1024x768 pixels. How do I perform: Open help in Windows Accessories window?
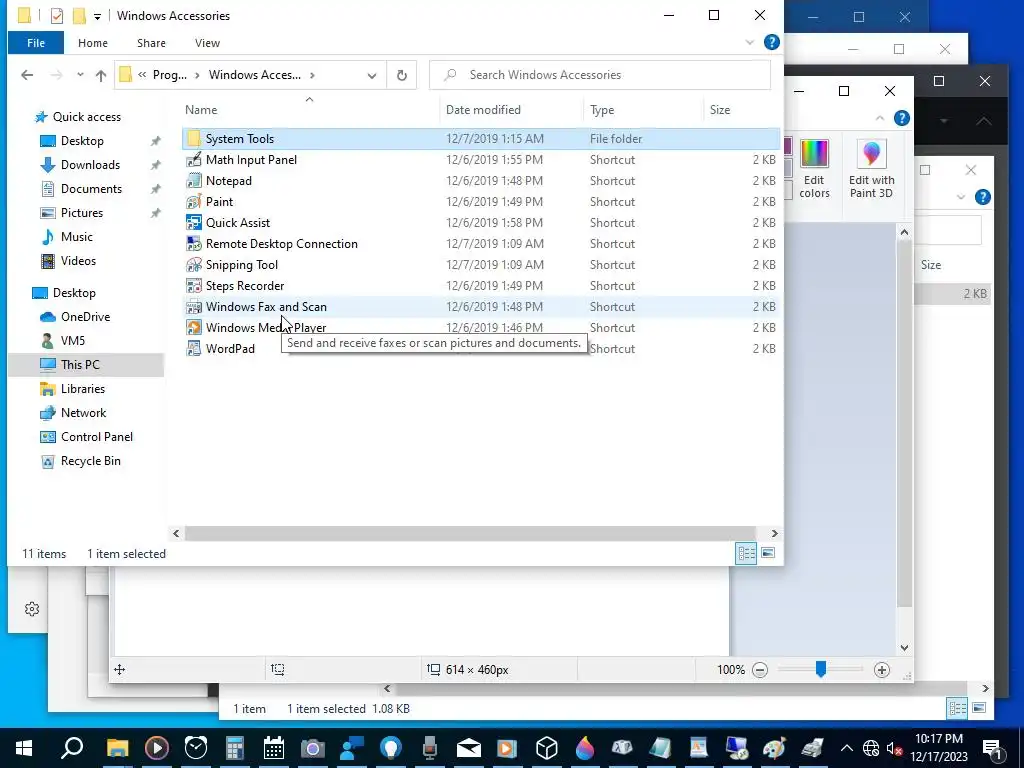pyautogui.click(x=771, y=42)
